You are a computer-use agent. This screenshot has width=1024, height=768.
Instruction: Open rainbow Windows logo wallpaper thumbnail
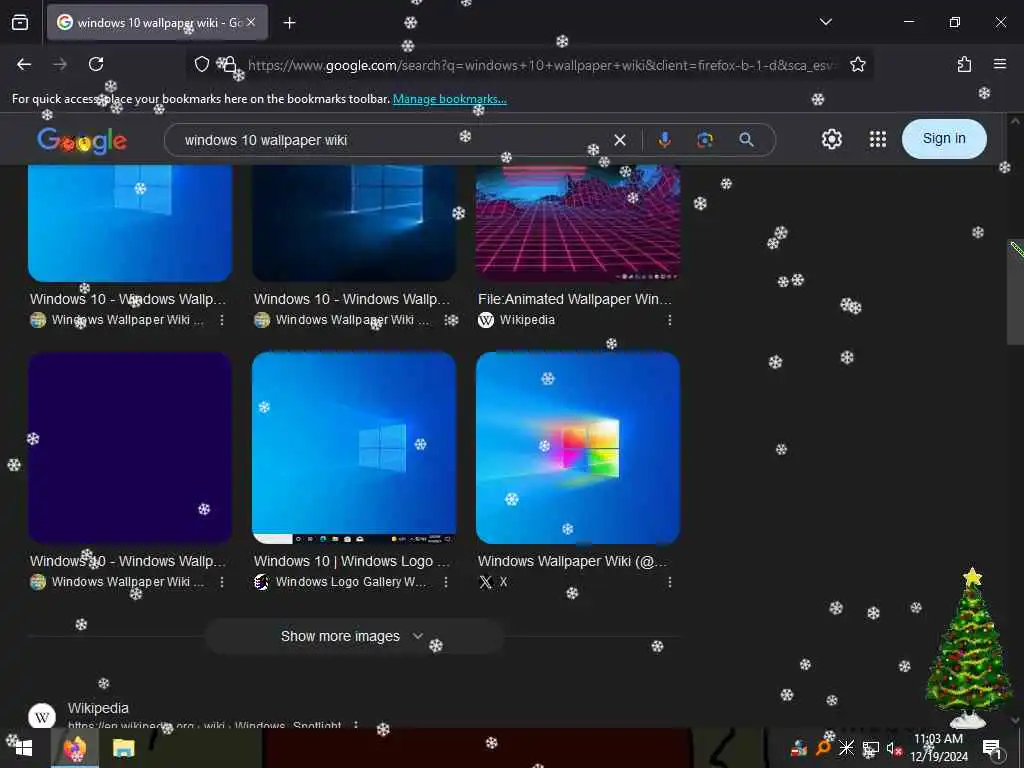tap(578, 447)
